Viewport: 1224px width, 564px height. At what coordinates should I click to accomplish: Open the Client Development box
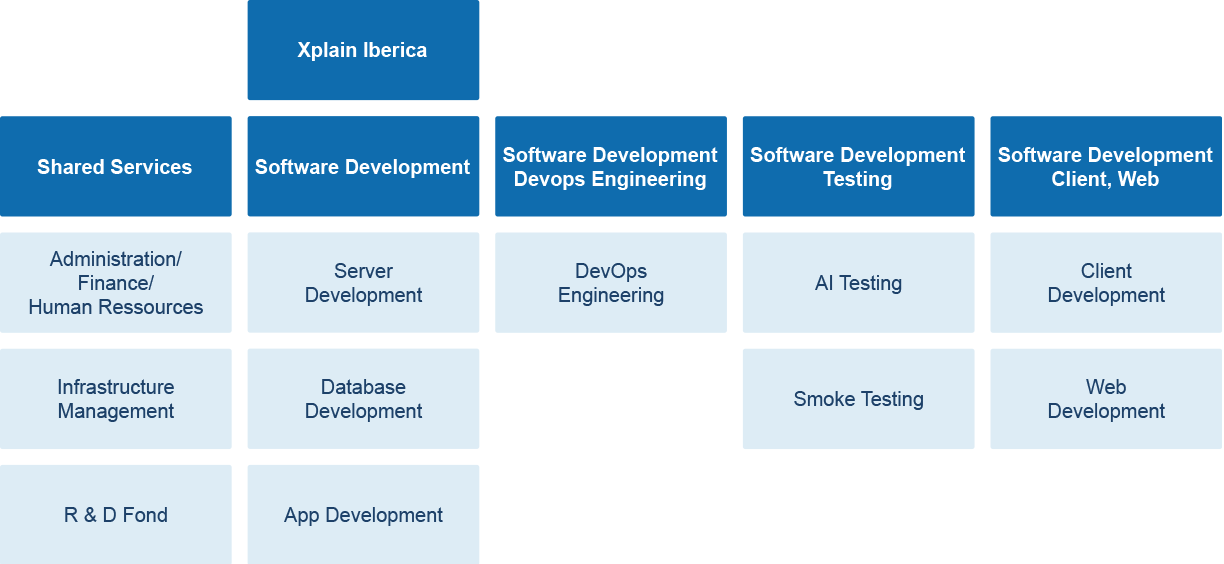click(x=1106, y=283)
